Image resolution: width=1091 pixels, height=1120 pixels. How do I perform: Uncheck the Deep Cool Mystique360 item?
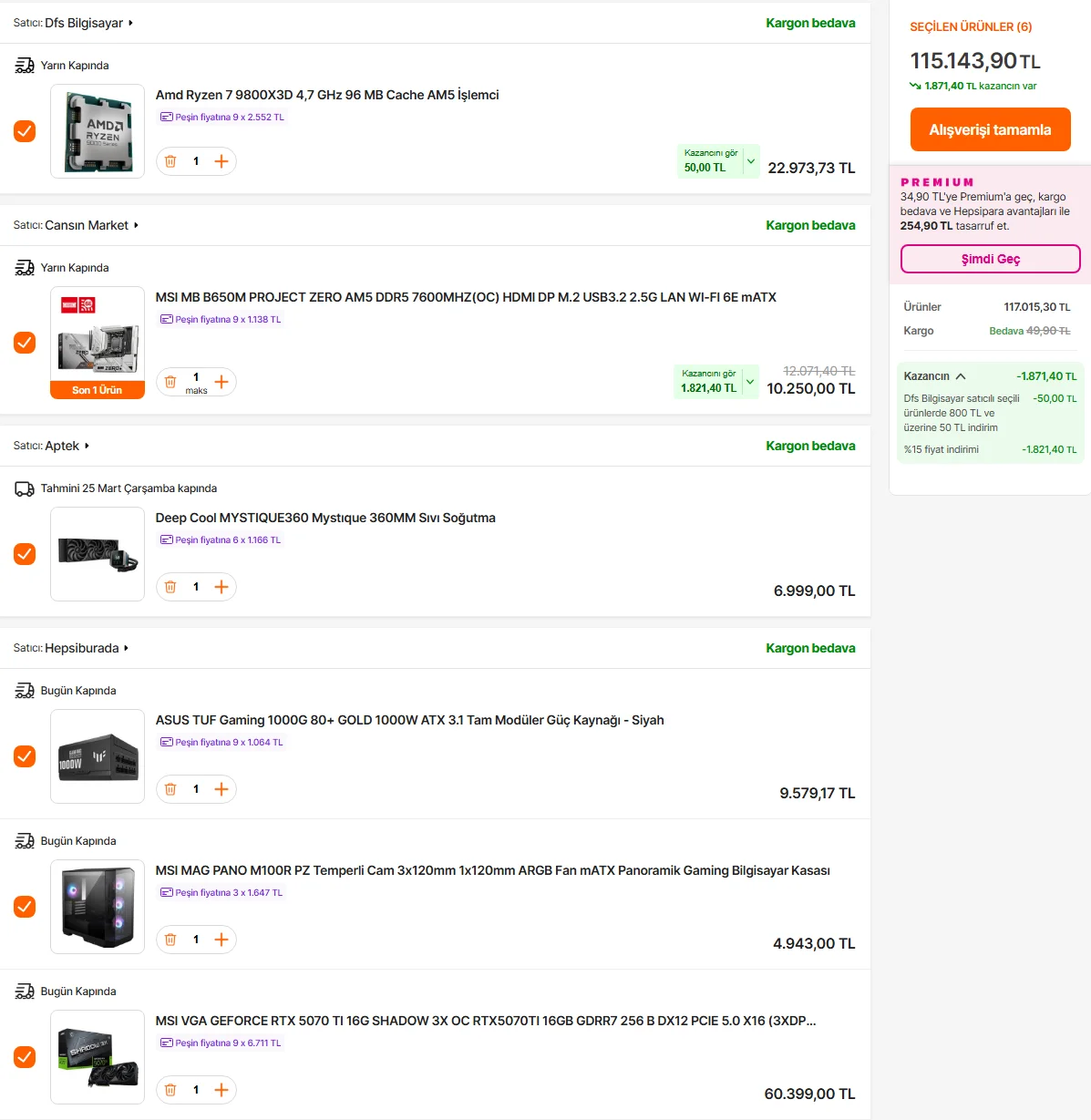pos(25,554)
